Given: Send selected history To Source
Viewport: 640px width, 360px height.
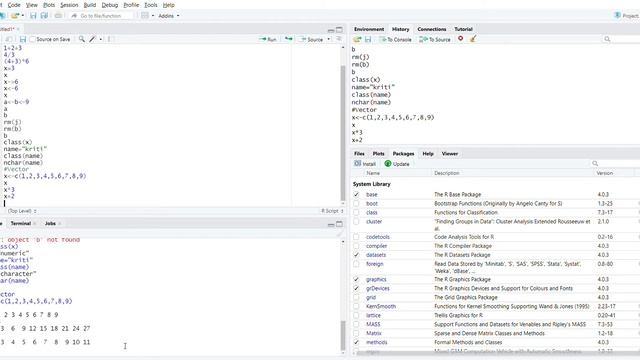Looking at the screenshot, I should click(435, 39).
